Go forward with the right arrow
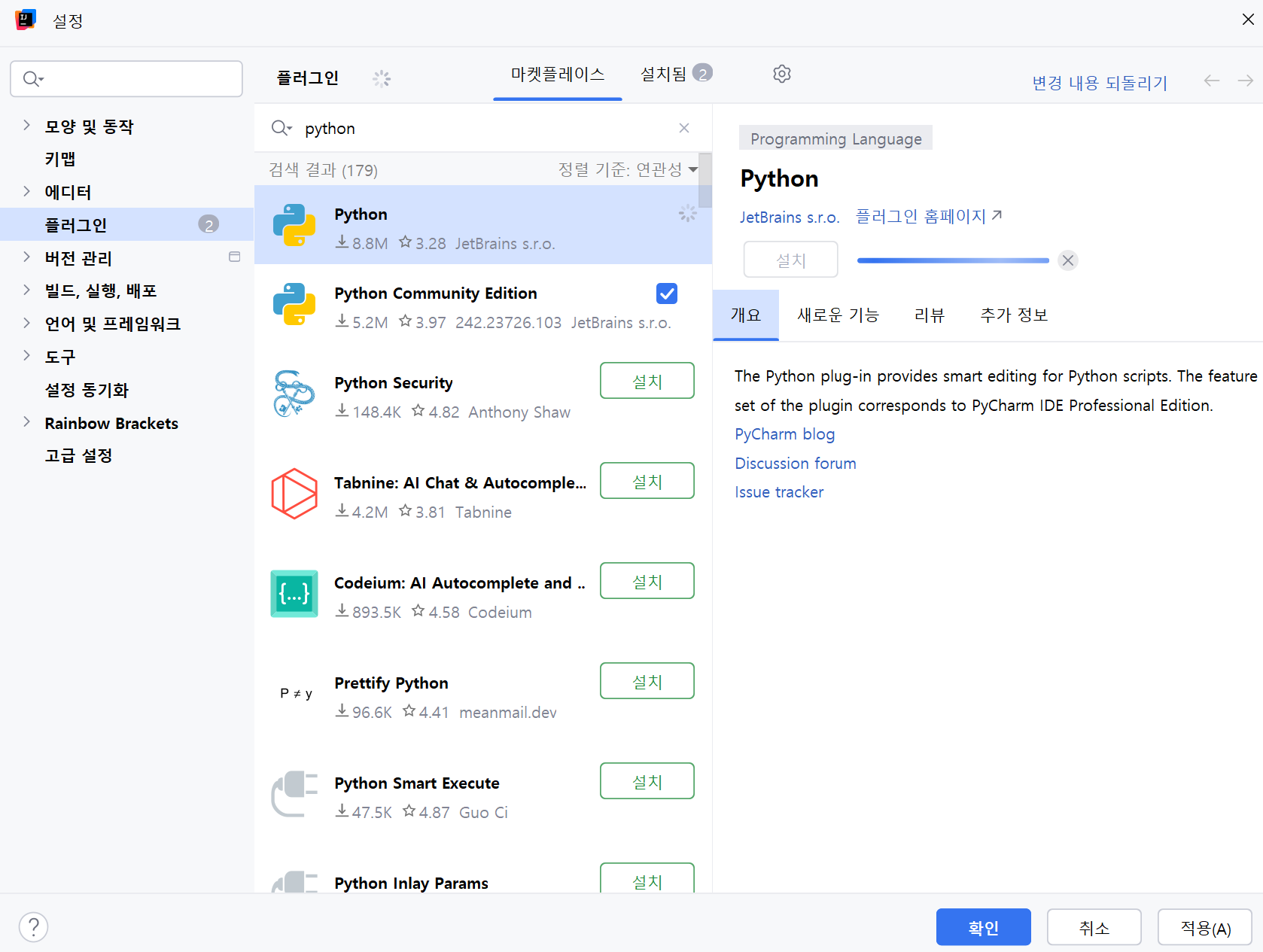The image size is (1263, 952). (x=1246, y=81)
